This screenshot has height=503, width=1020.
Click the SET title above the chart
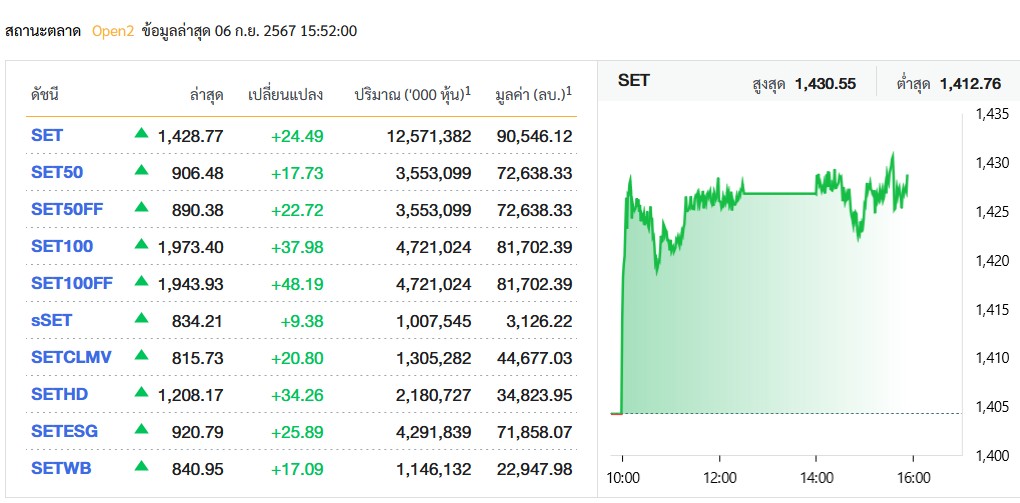(x=634, y=80)
